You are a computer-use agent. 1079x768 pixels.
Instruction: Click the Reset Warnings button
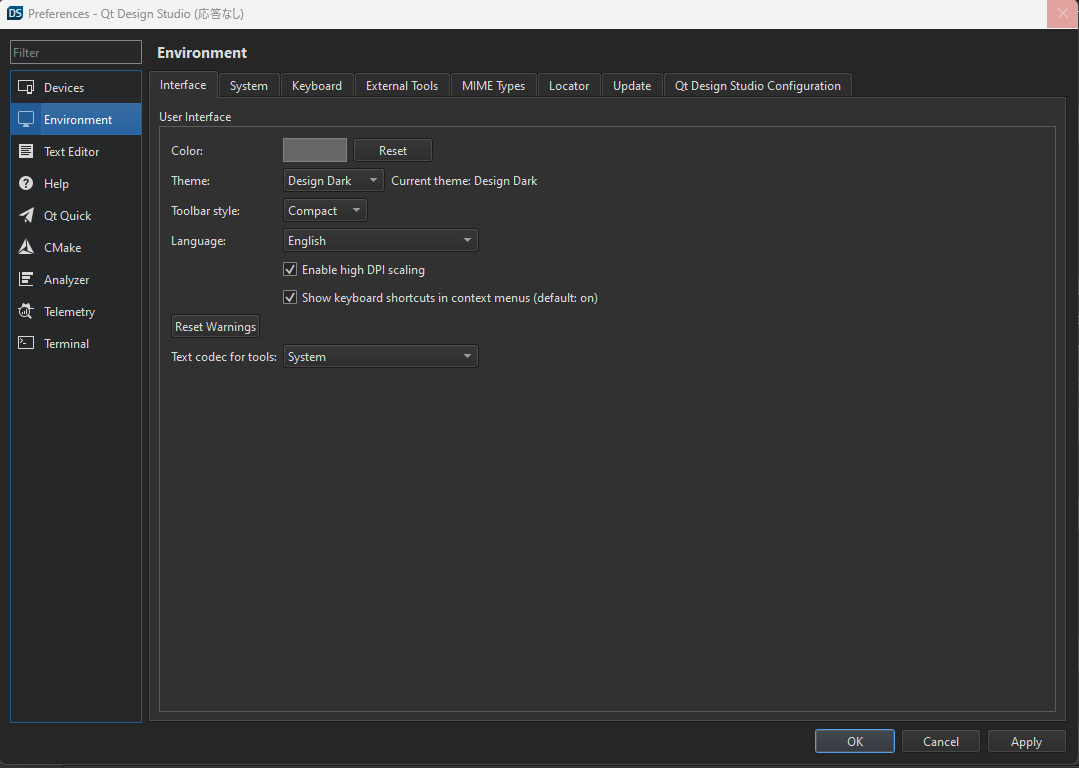tap(215, 326)
